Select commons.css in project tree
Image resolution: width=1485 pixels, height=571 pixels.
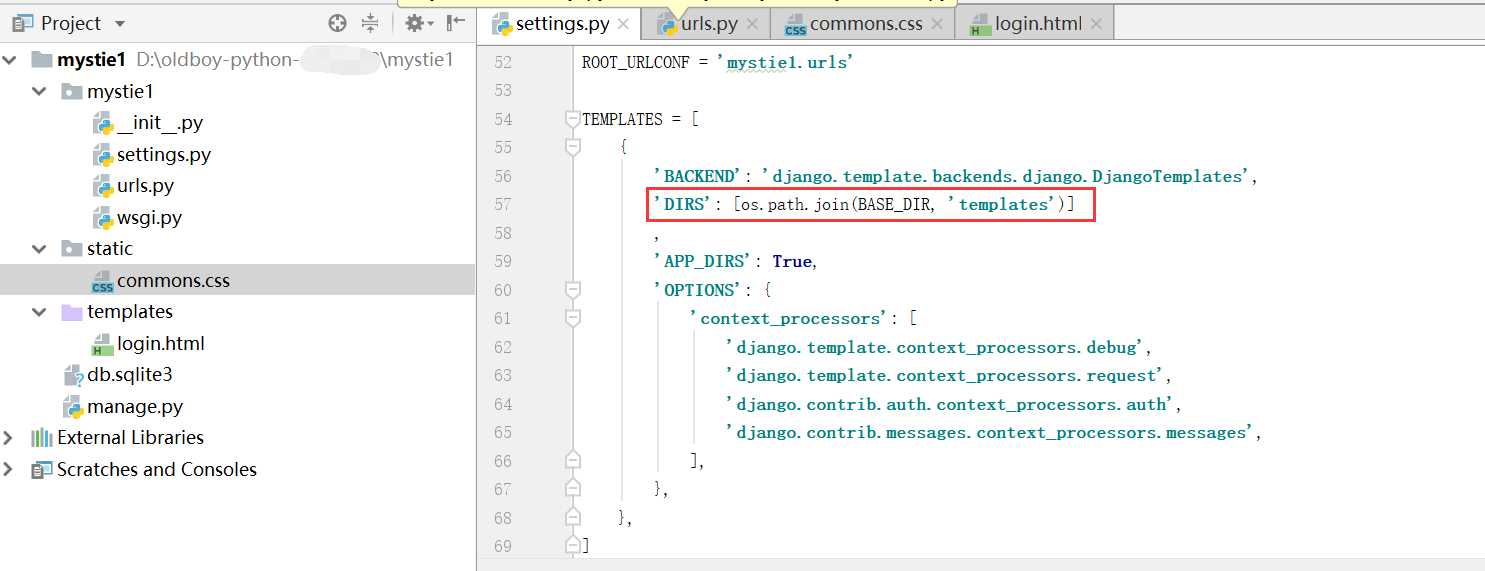click(238, 281)
